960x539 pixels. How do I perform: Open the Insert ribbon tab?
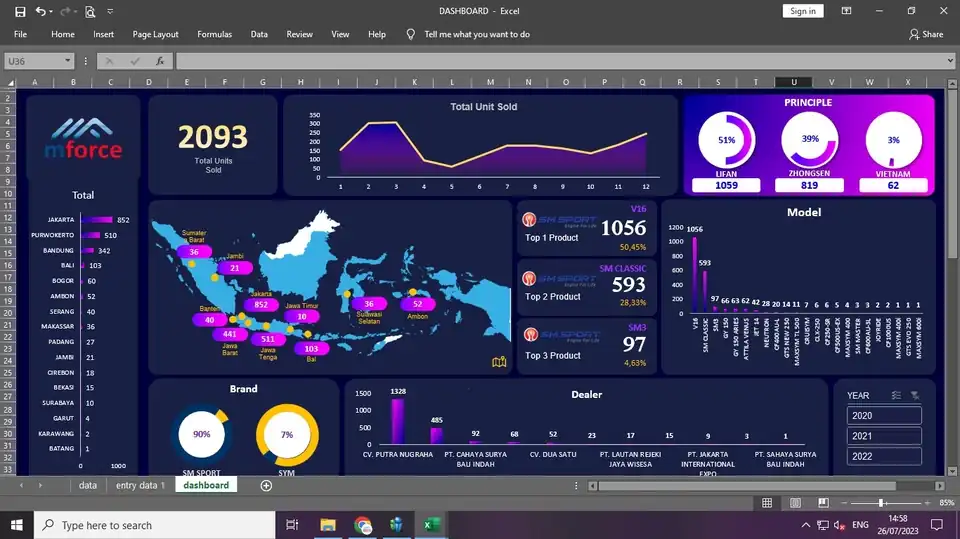point(103,34)
